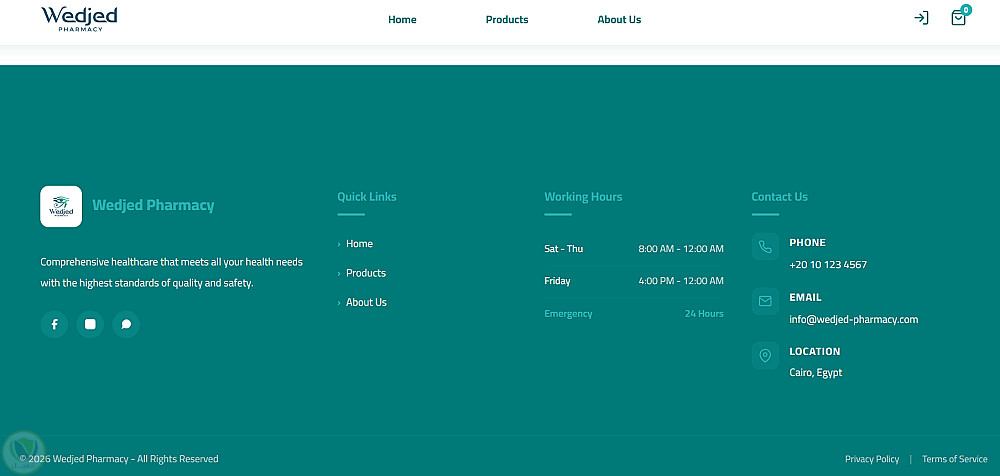Open the Terms of Service link
The height and width of the screenshot is (476, 1000).
click(955, 459)
